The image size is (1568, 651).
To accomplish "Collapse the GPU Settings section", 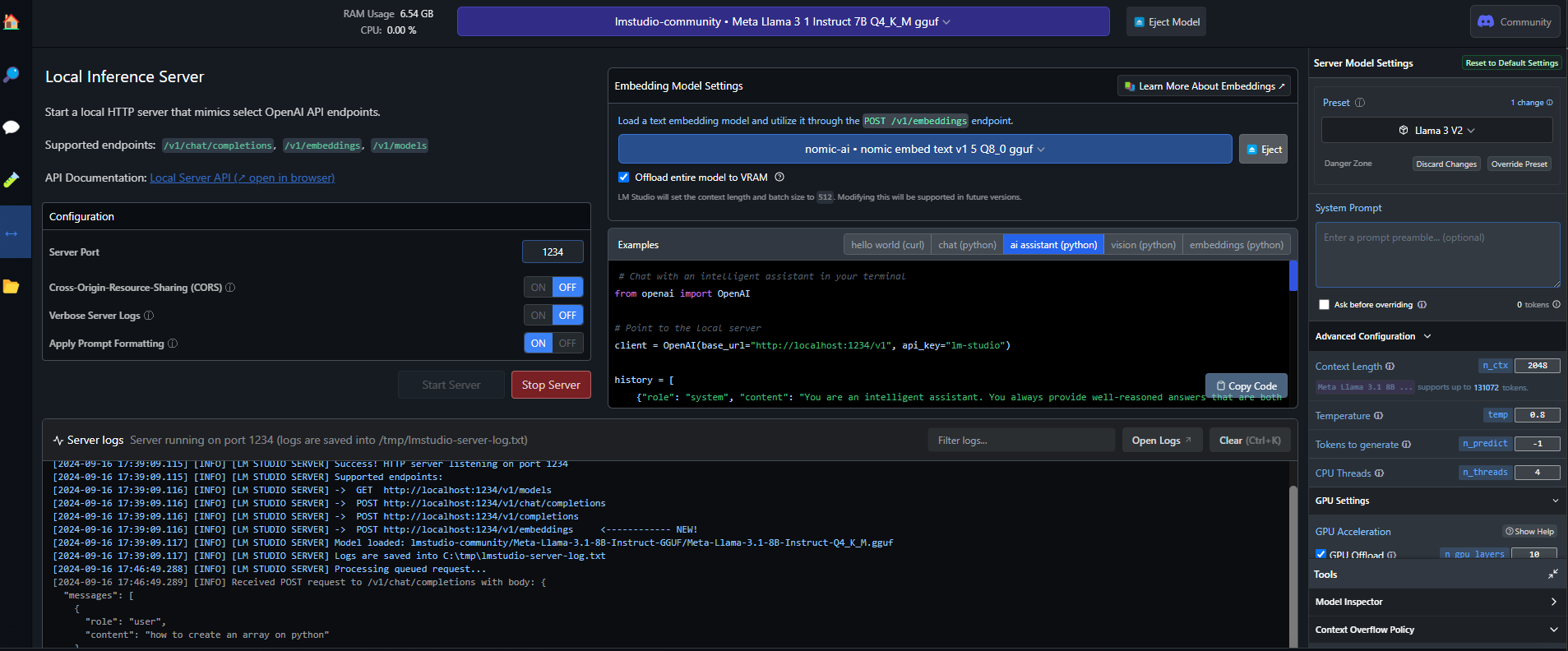I will pyautogui.click(x=1555, y=501).
